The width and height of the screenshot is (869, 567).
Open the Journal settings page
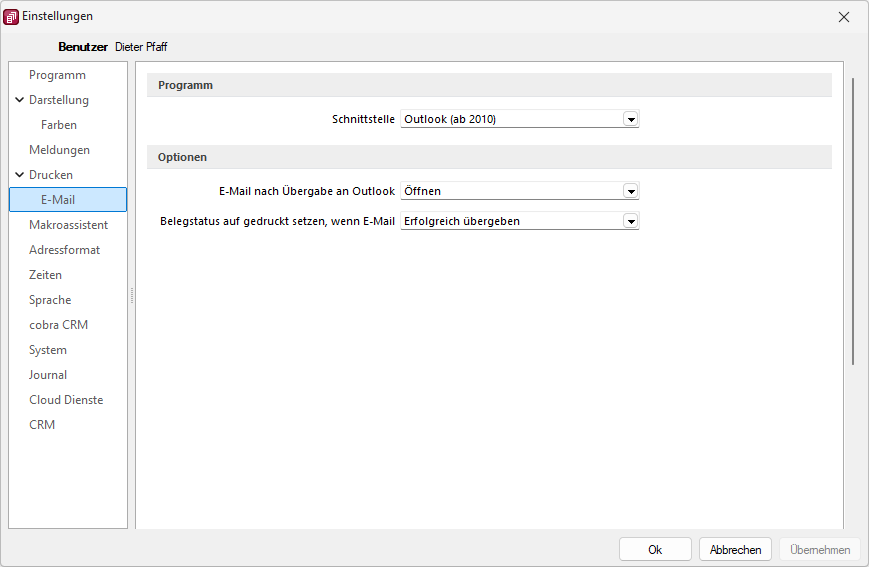coord(48,375)
